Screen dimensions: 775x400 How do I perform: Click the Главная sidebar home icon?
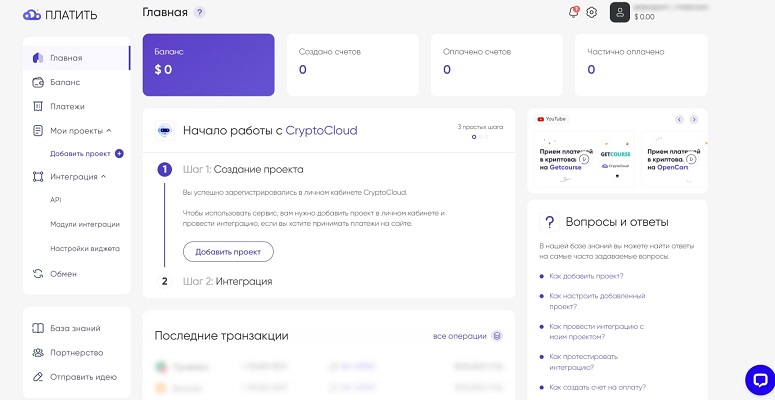coord(38,58)
